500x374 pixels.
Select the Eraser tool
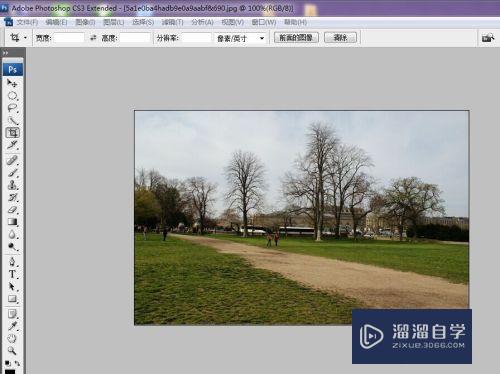pos(12,210)
